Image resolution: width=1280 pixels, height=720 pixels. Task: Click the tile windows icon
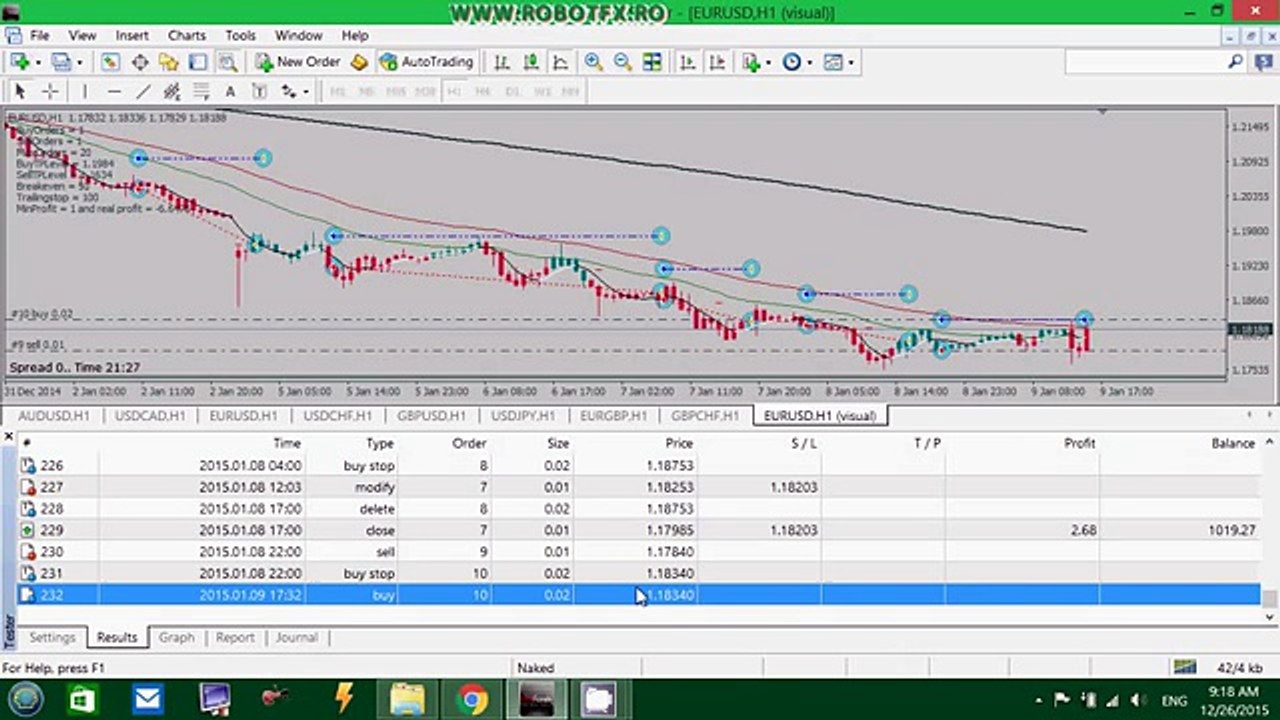click(652, 62)
